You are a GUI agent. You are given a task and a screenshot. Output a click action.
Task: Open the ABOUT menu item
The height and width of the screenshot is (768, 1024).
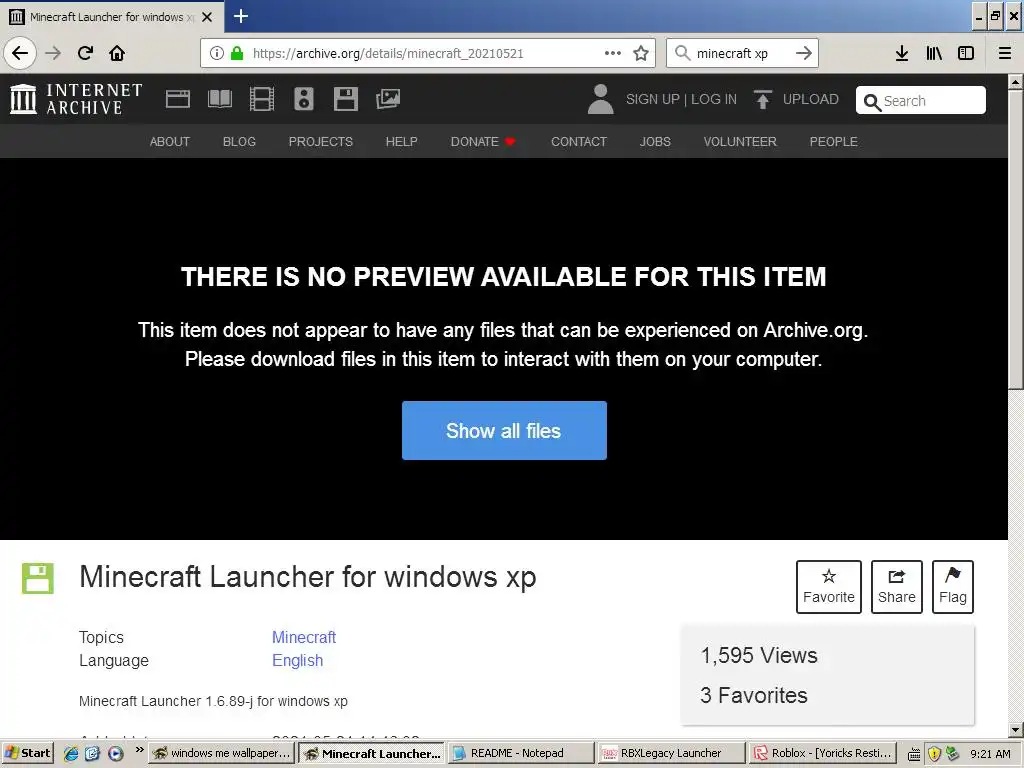point(170,142)
